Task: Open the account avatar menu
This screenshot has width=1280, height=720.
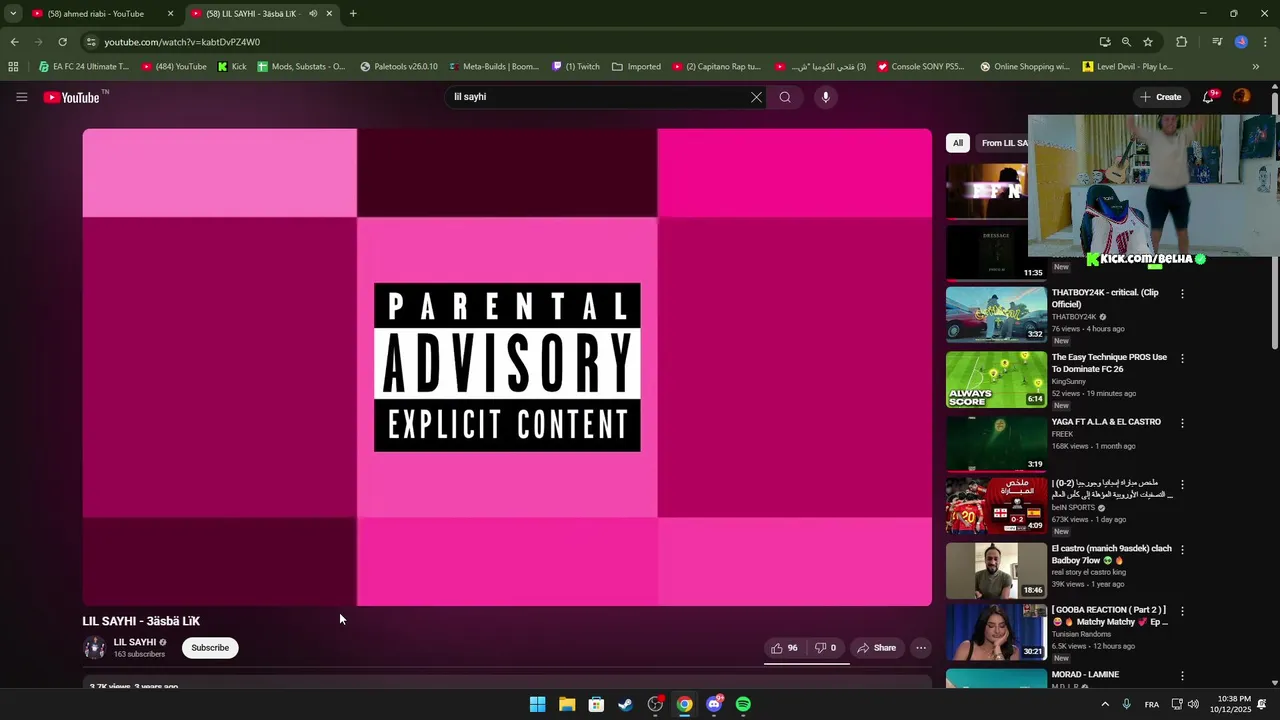Action: tap(1241, 97)
